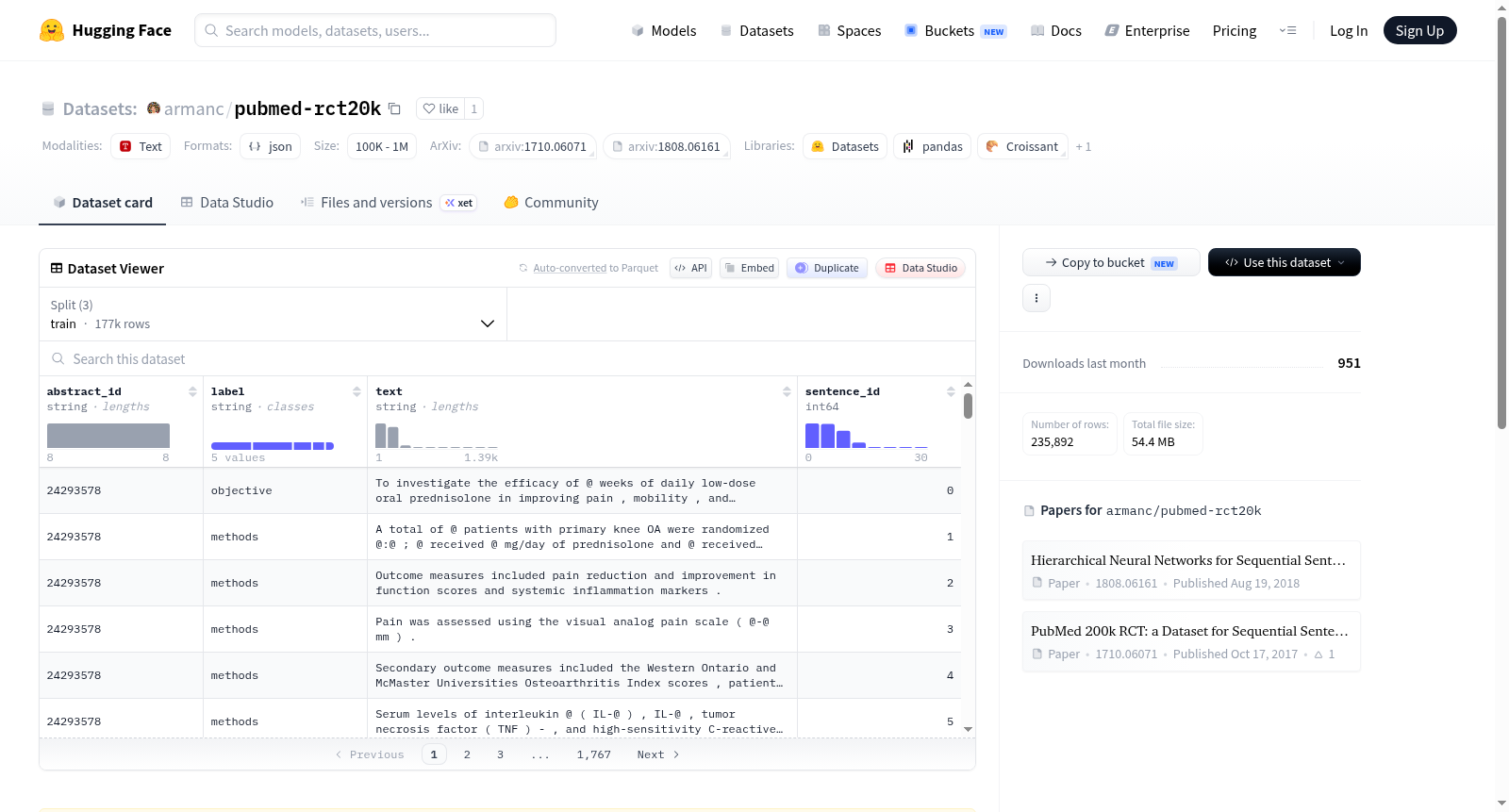
Task: Open Data Studio from the viewer header
Action: coord(920,268)
